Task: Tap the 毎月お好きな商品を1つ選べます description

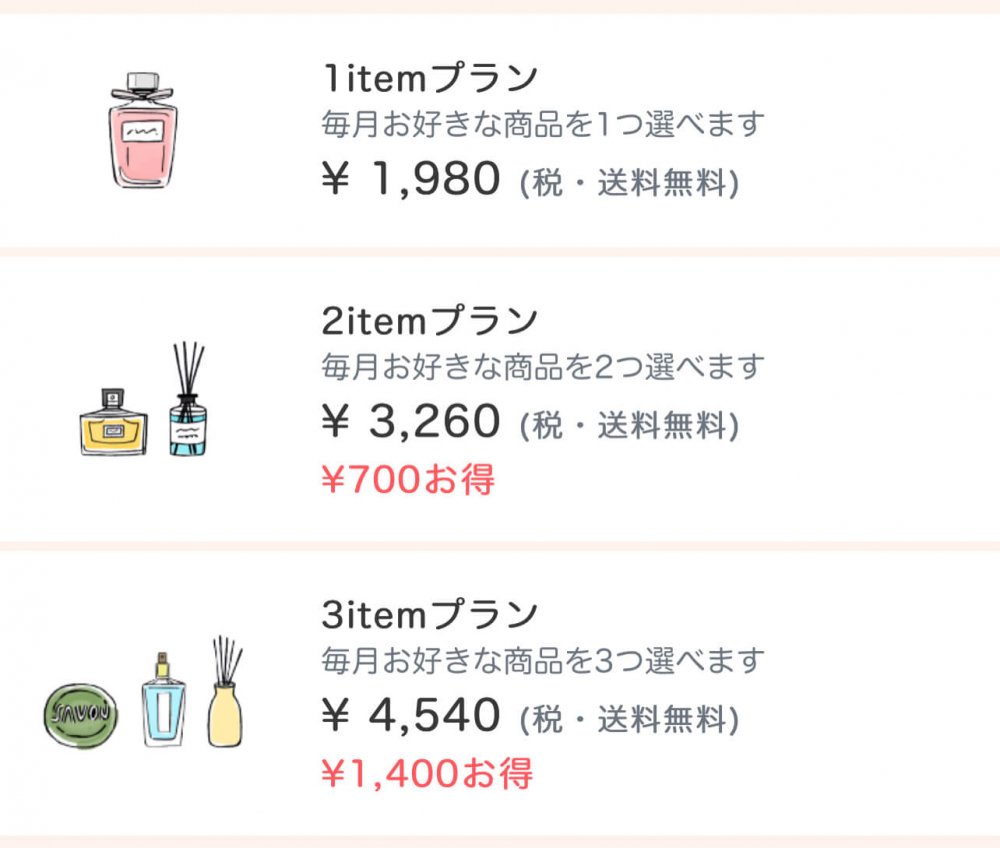Action: click(543, 124)
